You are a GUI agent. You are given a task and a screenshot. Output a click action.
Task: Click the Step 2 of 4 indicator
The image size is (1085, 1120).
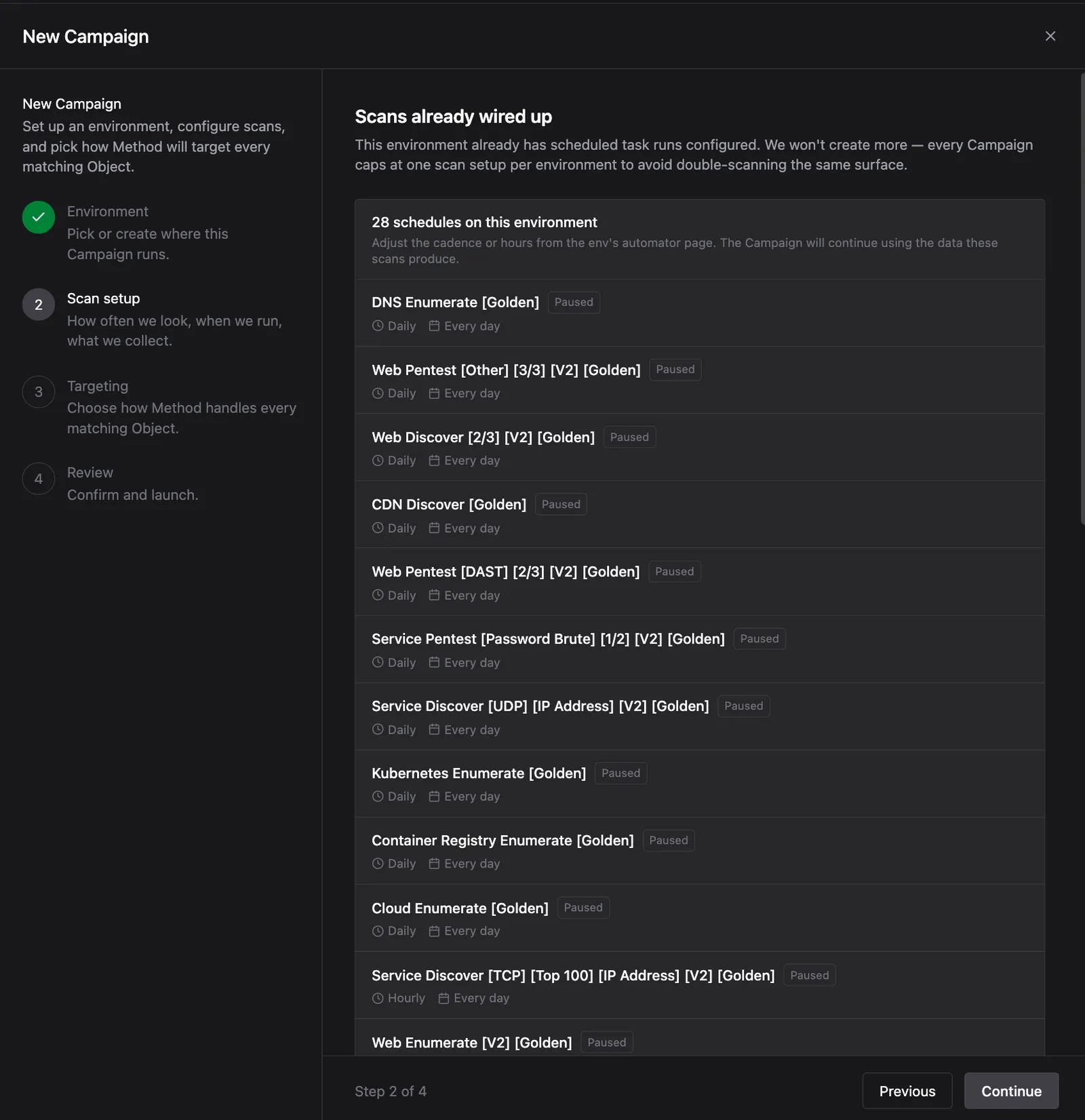[391, 1091]
